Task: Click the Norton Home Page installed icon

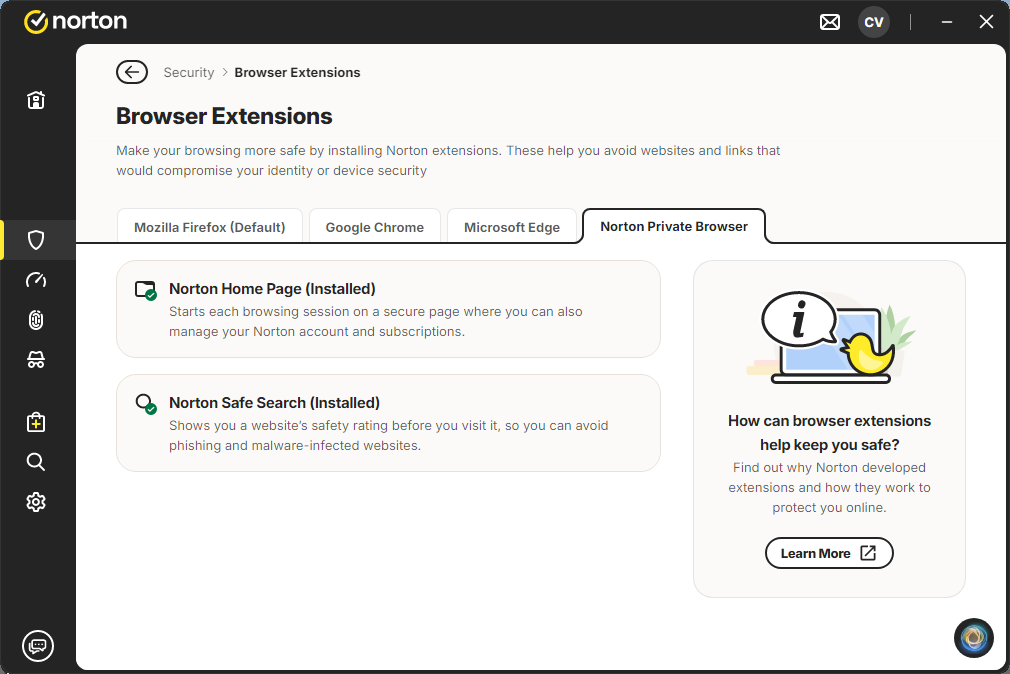Action: coord(146,291)
